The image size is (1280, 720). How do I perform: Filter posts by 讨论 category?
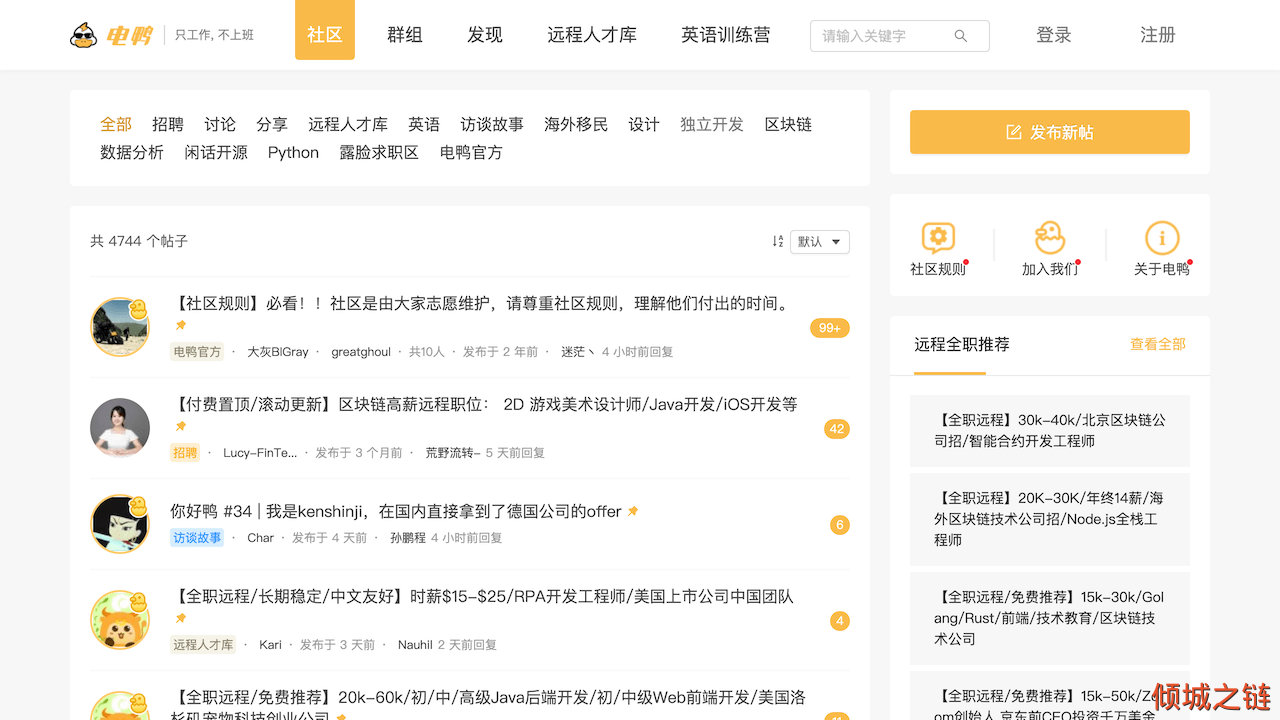220,124
